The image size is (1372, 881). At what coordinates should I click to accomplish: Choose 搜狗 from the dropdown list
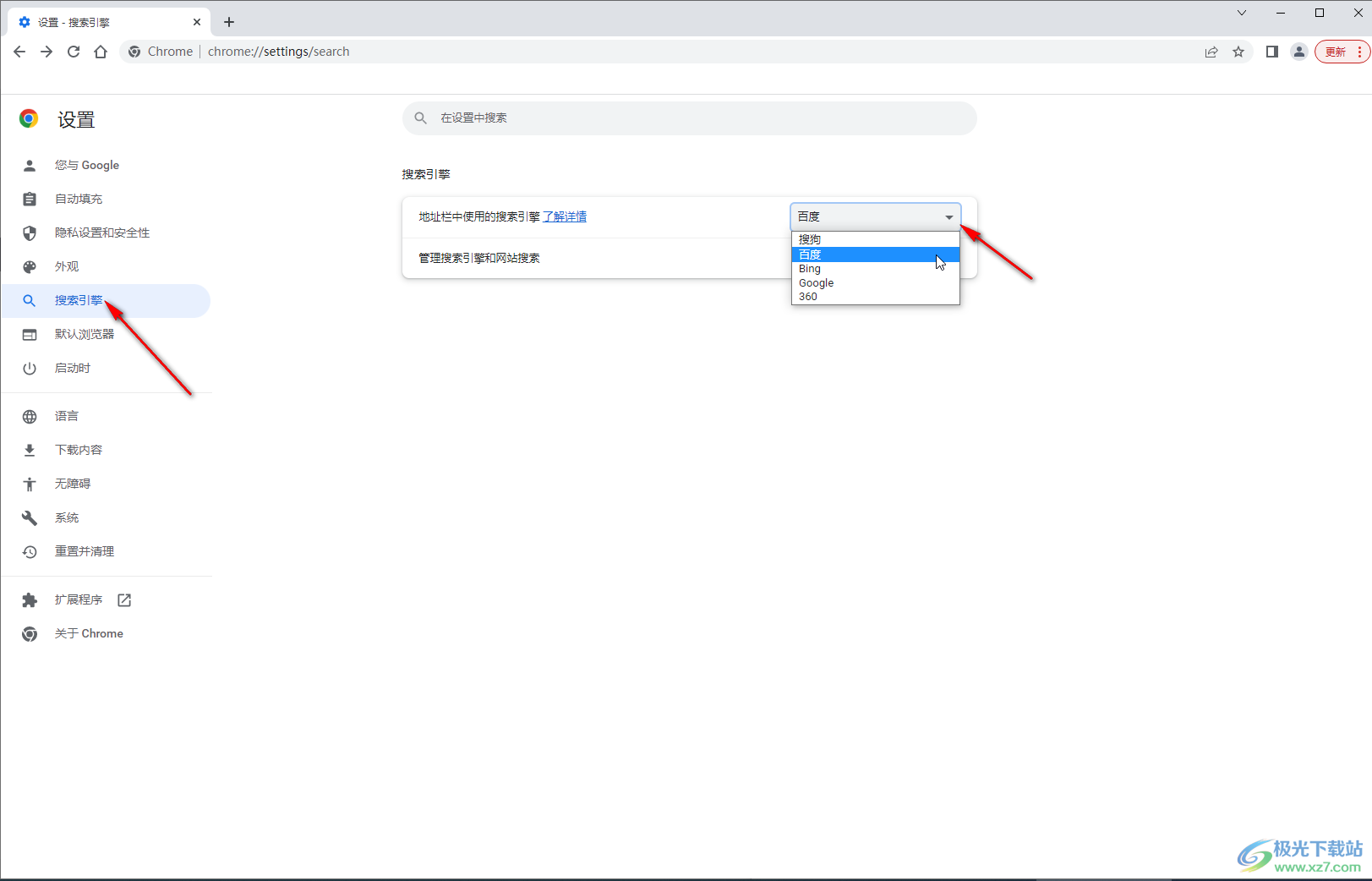[876, 240]
